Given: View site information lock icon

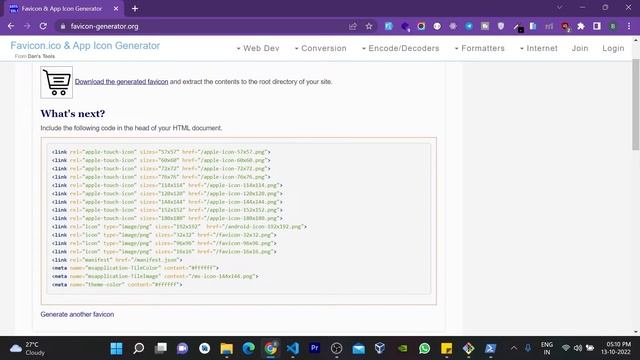Looking at the screenshot, I should [62, 26].
